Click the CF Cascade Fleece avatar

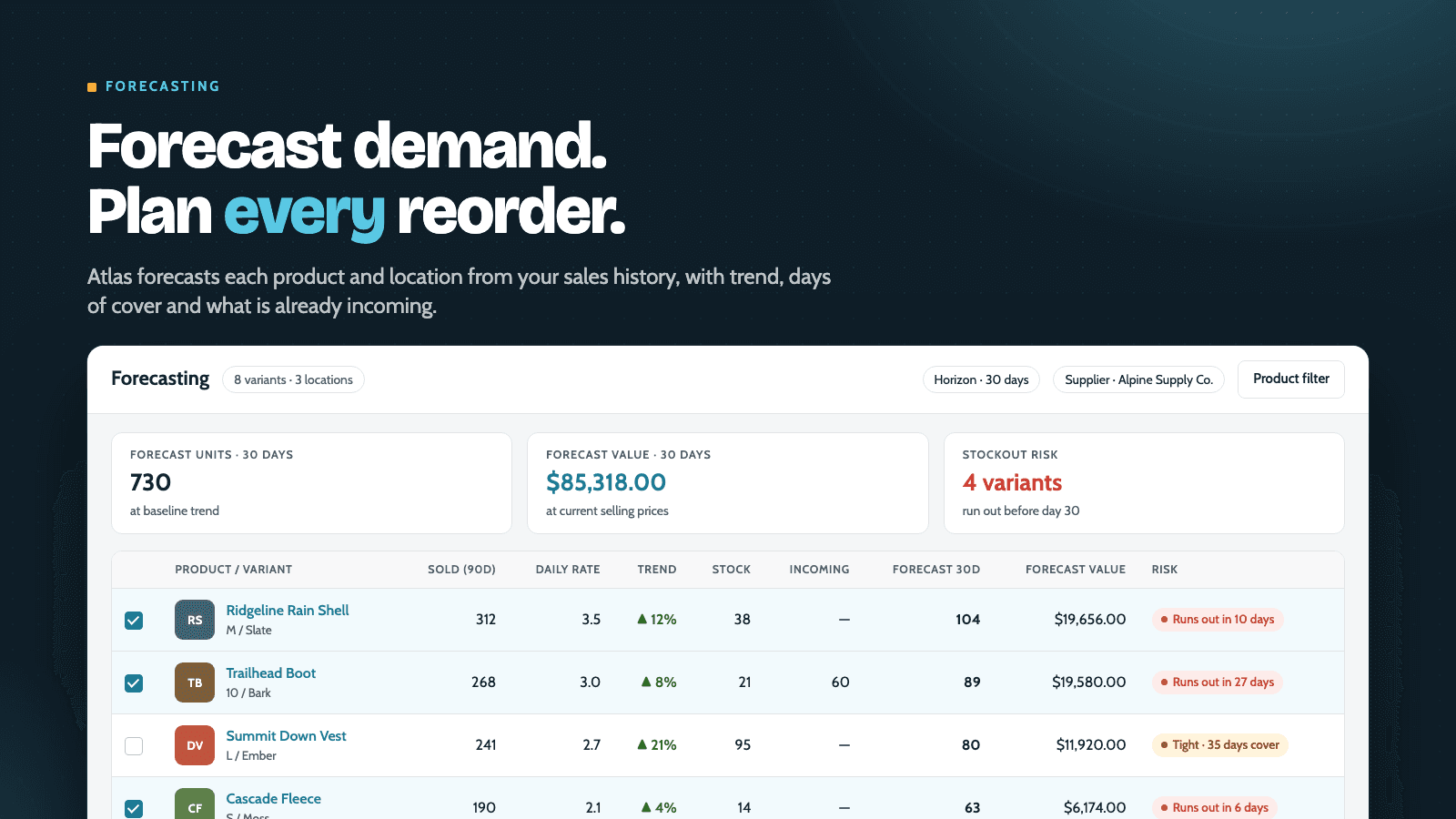[195, 804]
